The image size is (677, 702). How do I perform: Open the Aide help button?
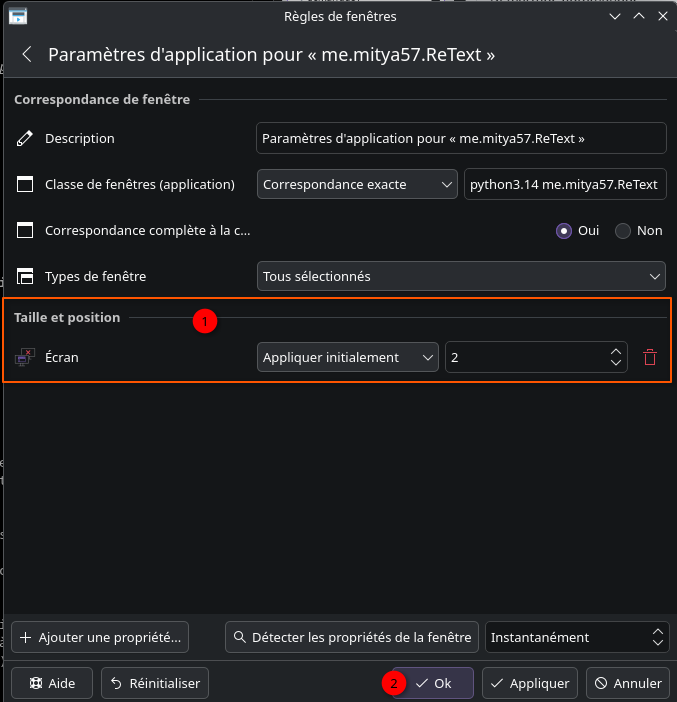pyautogui.click(x=52, y=684)
